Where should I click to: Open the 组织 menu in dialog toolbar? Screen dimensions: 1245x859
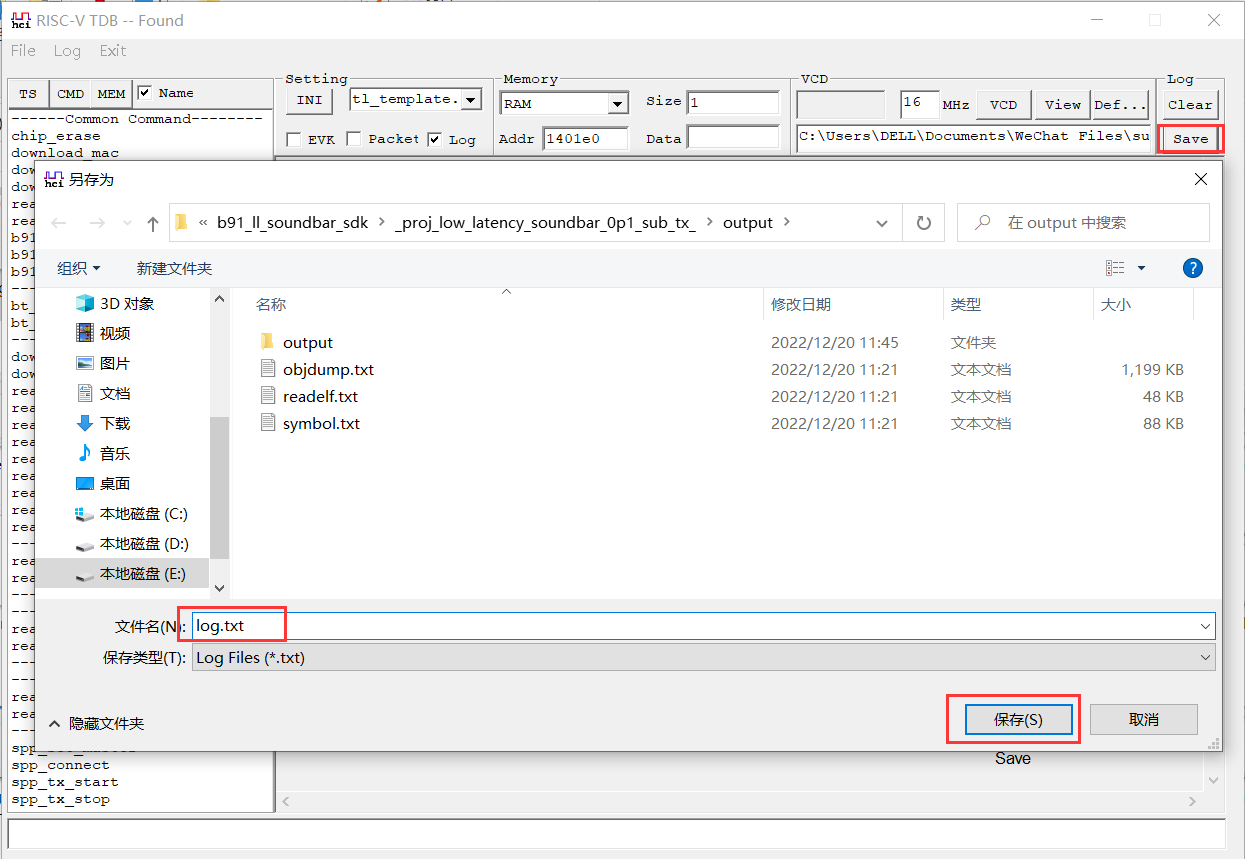(79, 268)
